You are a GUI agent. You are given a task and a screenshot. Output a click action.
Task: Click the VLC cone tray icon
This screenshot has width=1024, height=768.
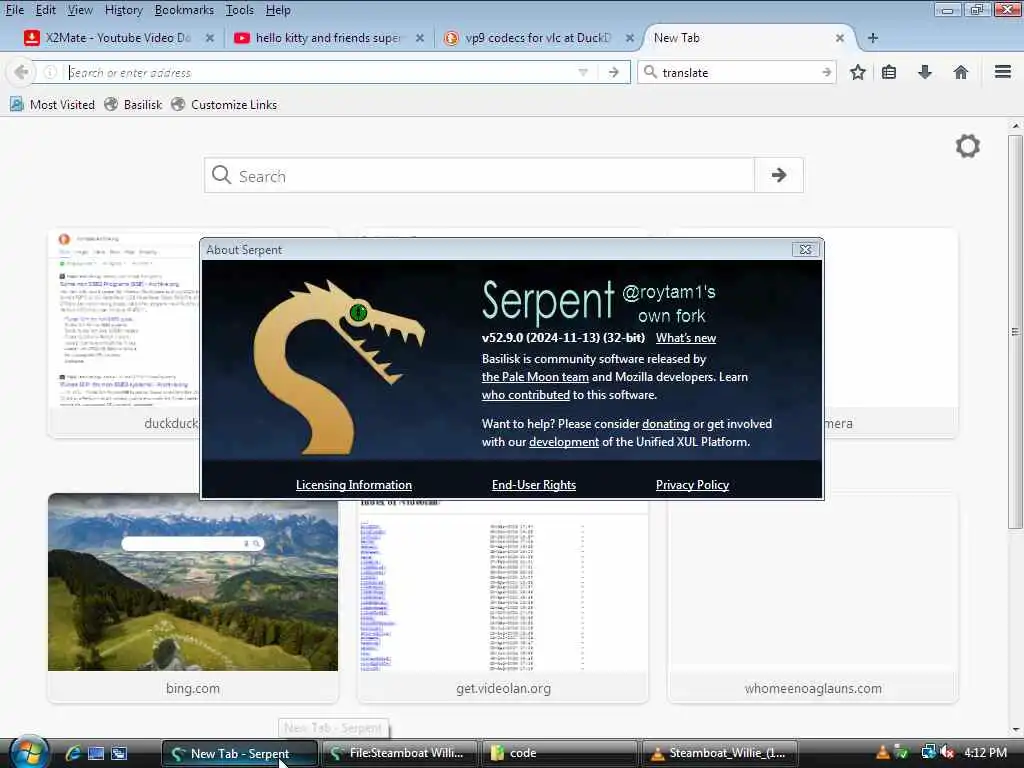tap(882, 753)
